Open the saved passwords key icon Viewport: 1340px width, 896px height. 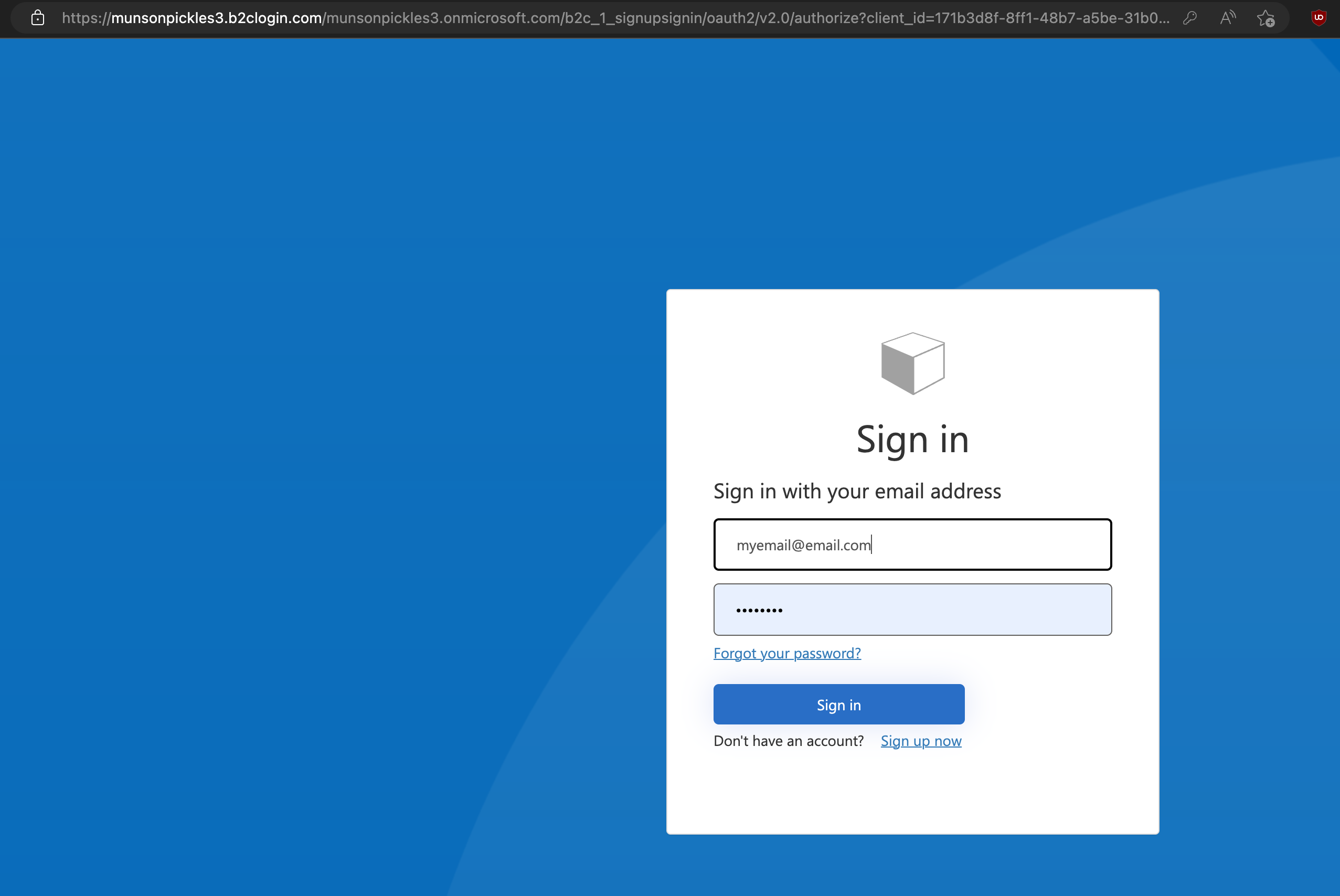[1190, 18]
